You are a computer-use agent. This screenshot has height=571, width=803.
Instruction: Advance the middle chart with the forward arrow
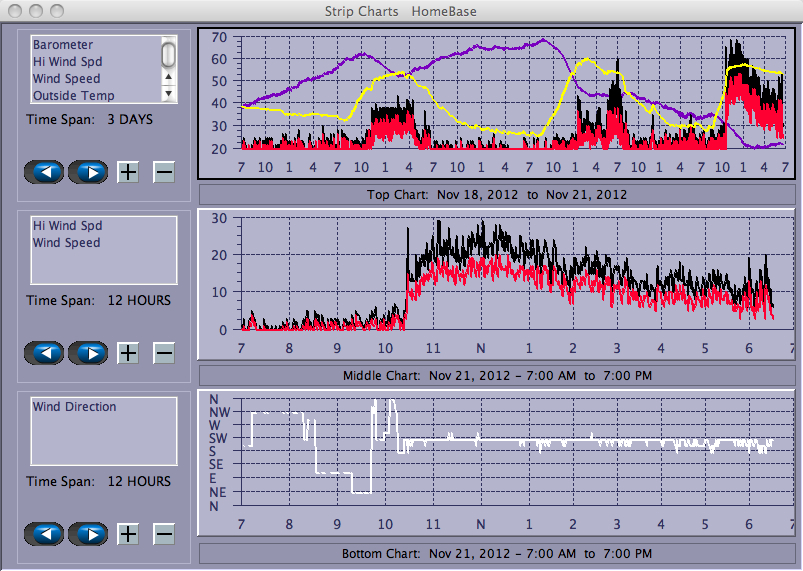click(88, 353)
